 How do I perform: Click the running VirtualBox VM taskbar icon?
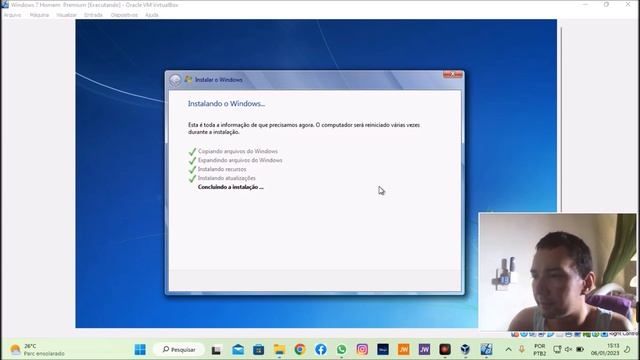[x=486, y=350]
